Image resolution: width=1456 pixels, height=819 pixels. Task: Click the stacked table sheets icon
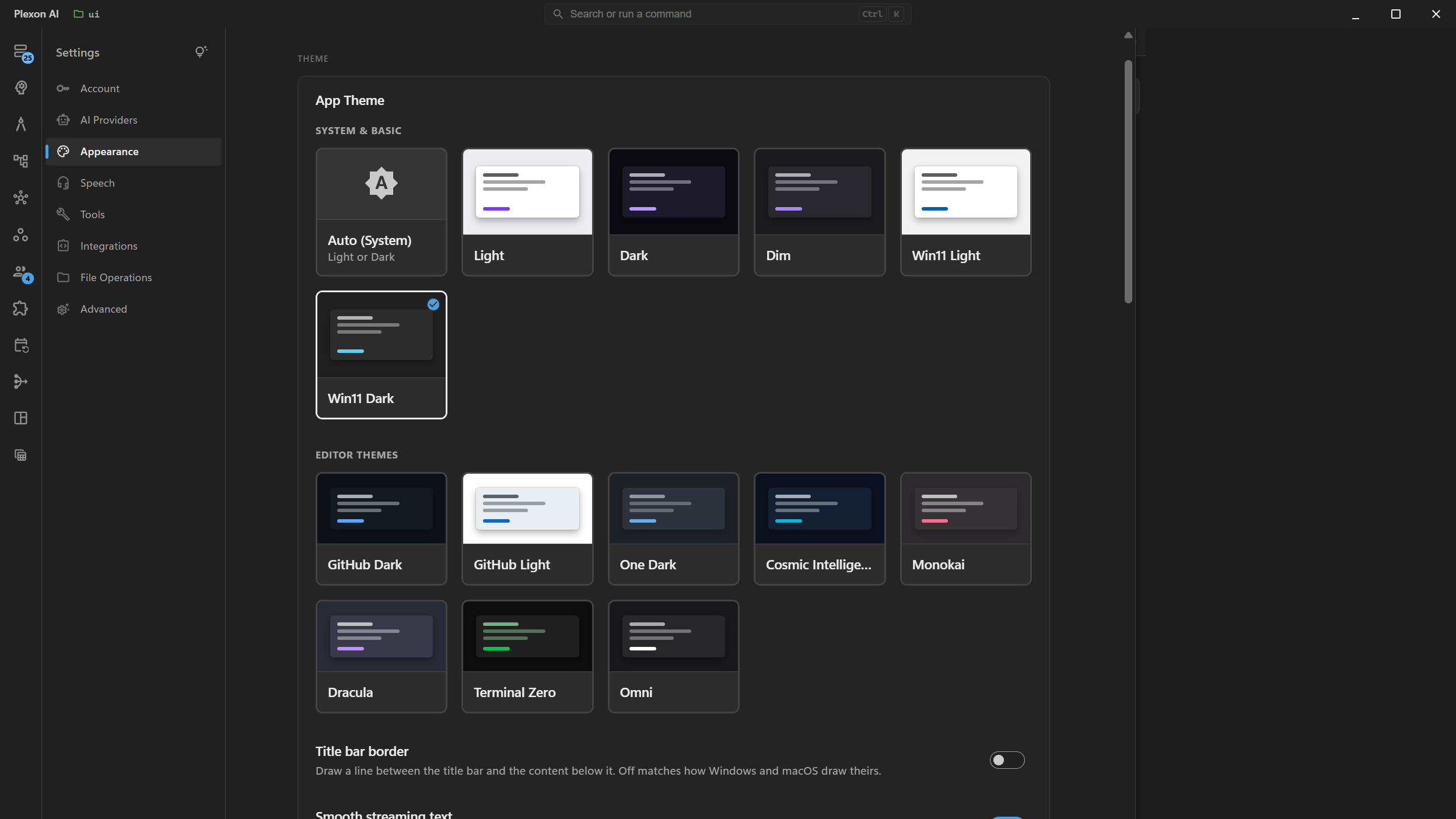click(21, 455)
